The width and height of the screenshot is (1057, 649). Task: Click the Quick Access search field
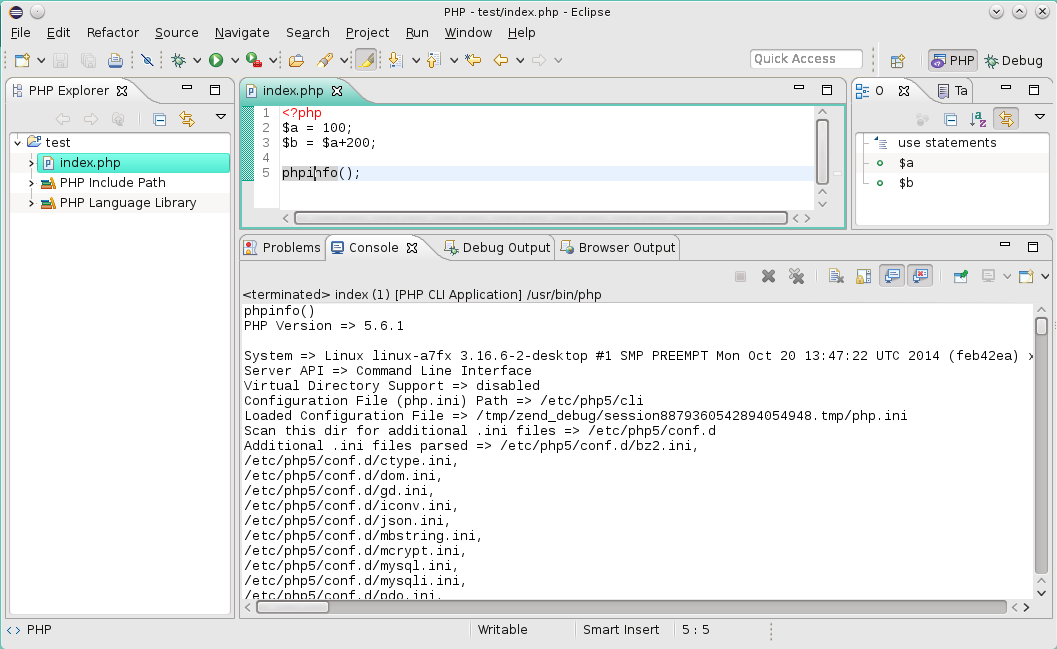pos(805,59)
